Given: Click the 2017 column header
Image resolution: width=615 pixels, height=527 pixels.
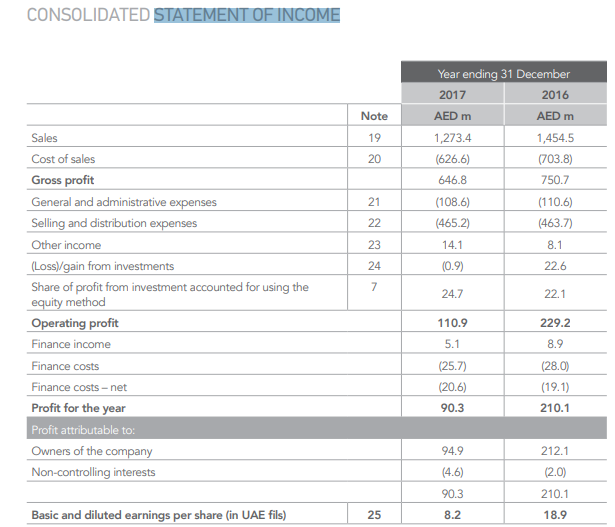Looking at the screenshot, I should 452,95.
